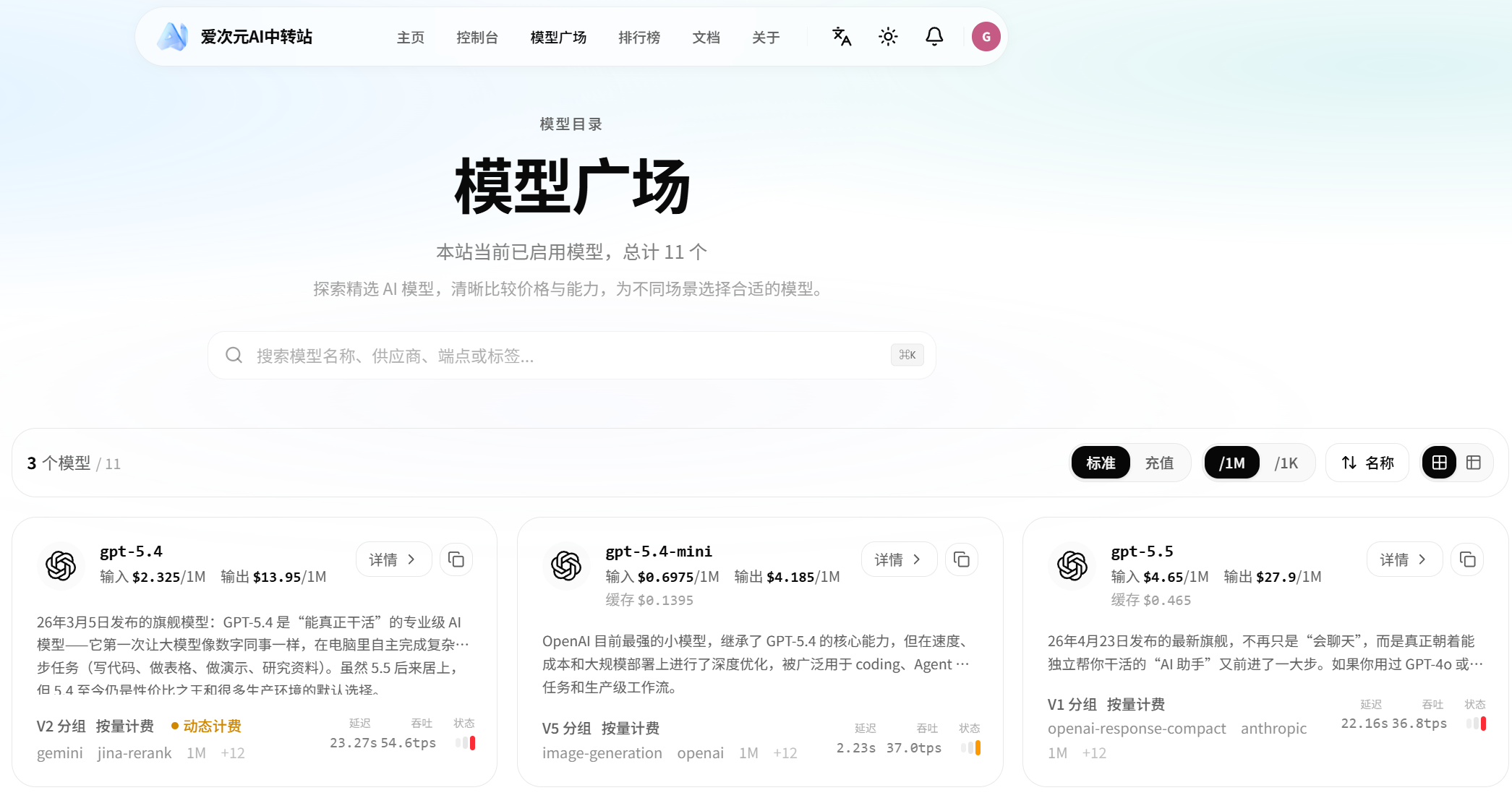Image resolution: width=1512 pixels, height=798 pixels.
Task: Open the 名称 sort dropdown
Action: coord(1367,463)
